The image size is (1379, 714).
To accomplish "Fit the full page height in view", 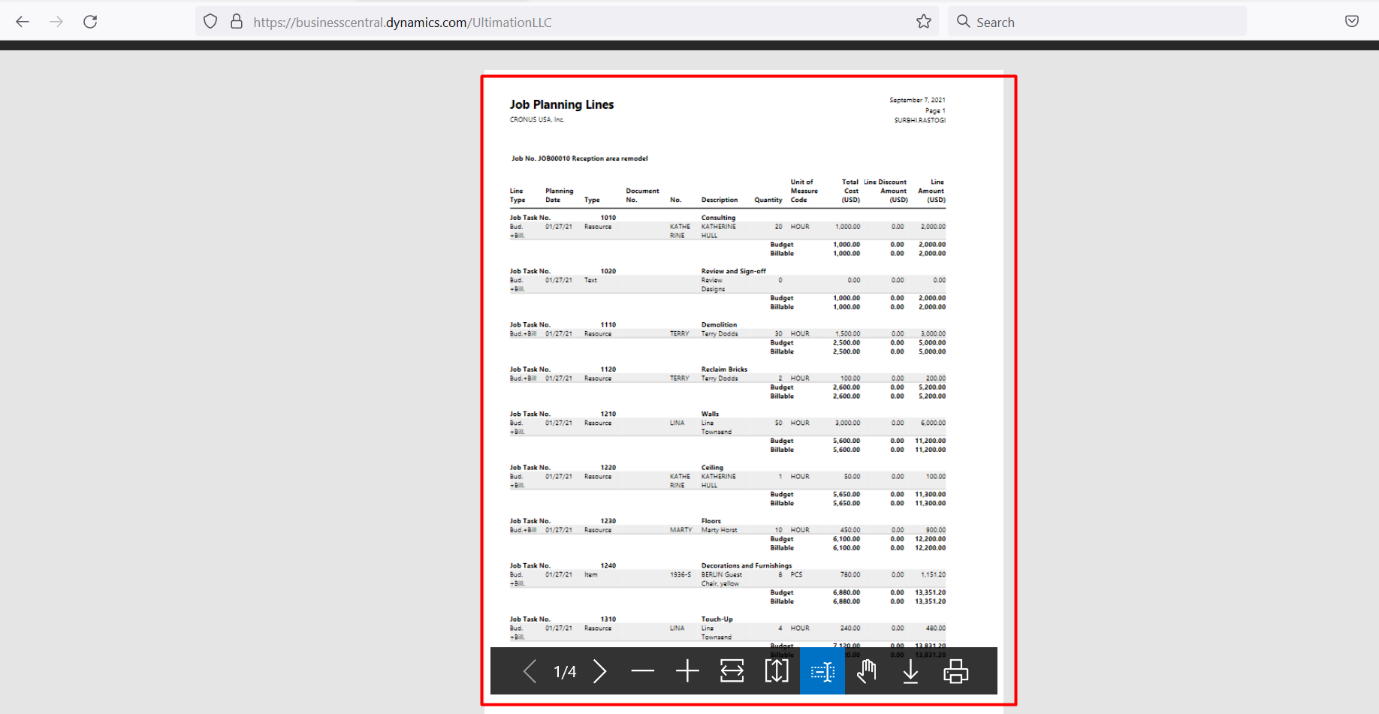I will (776, 671).
